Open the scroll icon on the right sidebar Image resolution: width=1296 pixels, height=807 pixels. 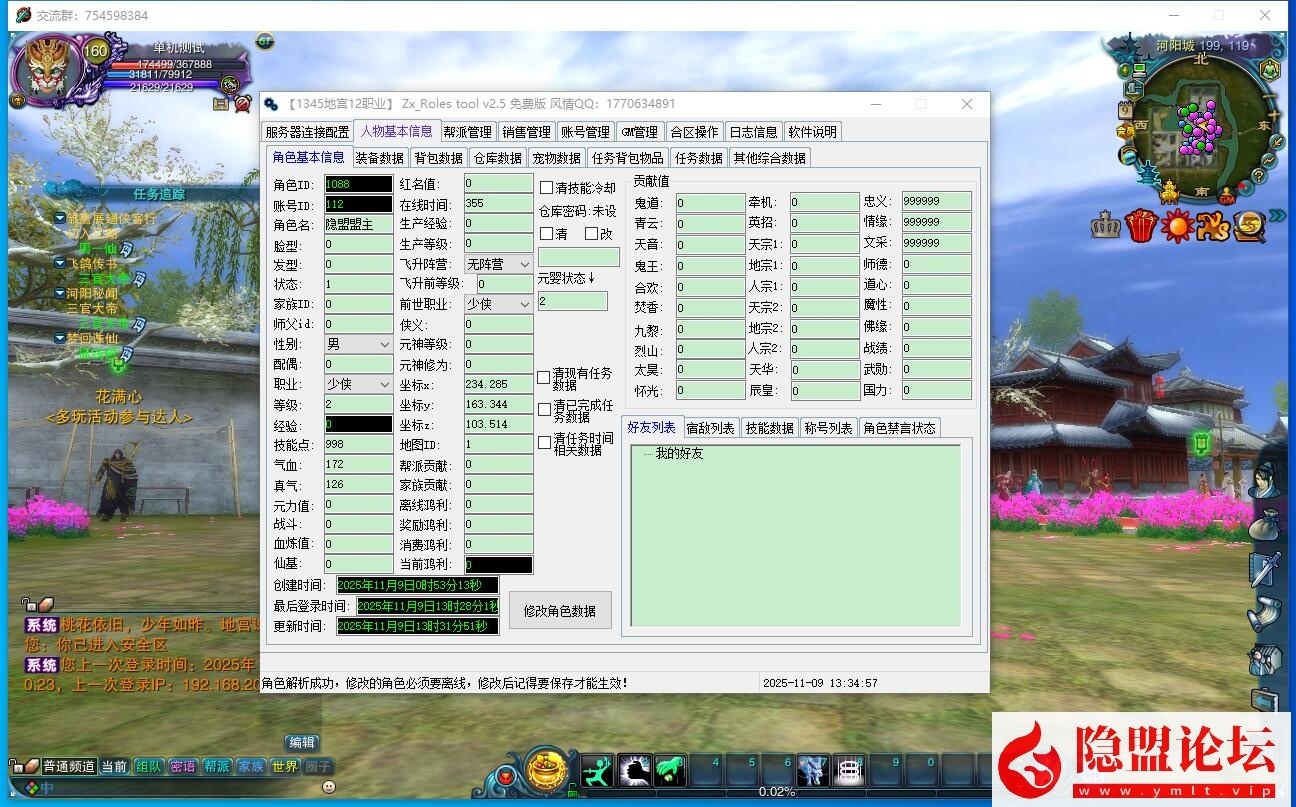(x=1264, y=614)
